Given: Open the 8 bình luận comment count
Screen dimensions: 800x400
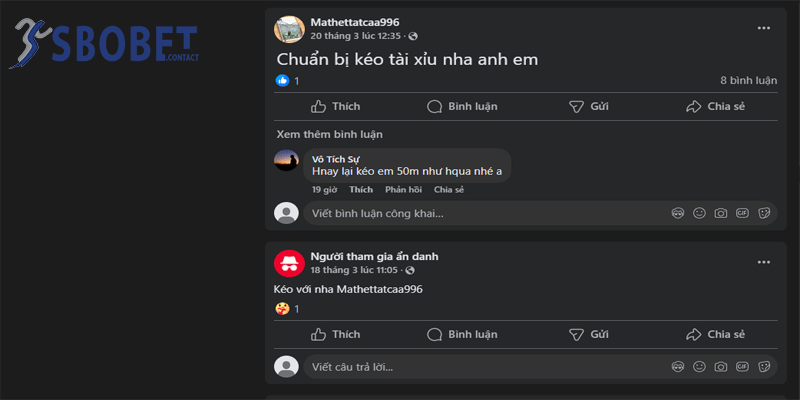Looking at the screenshot, I should pyautogui.click(x=748, y=80).
